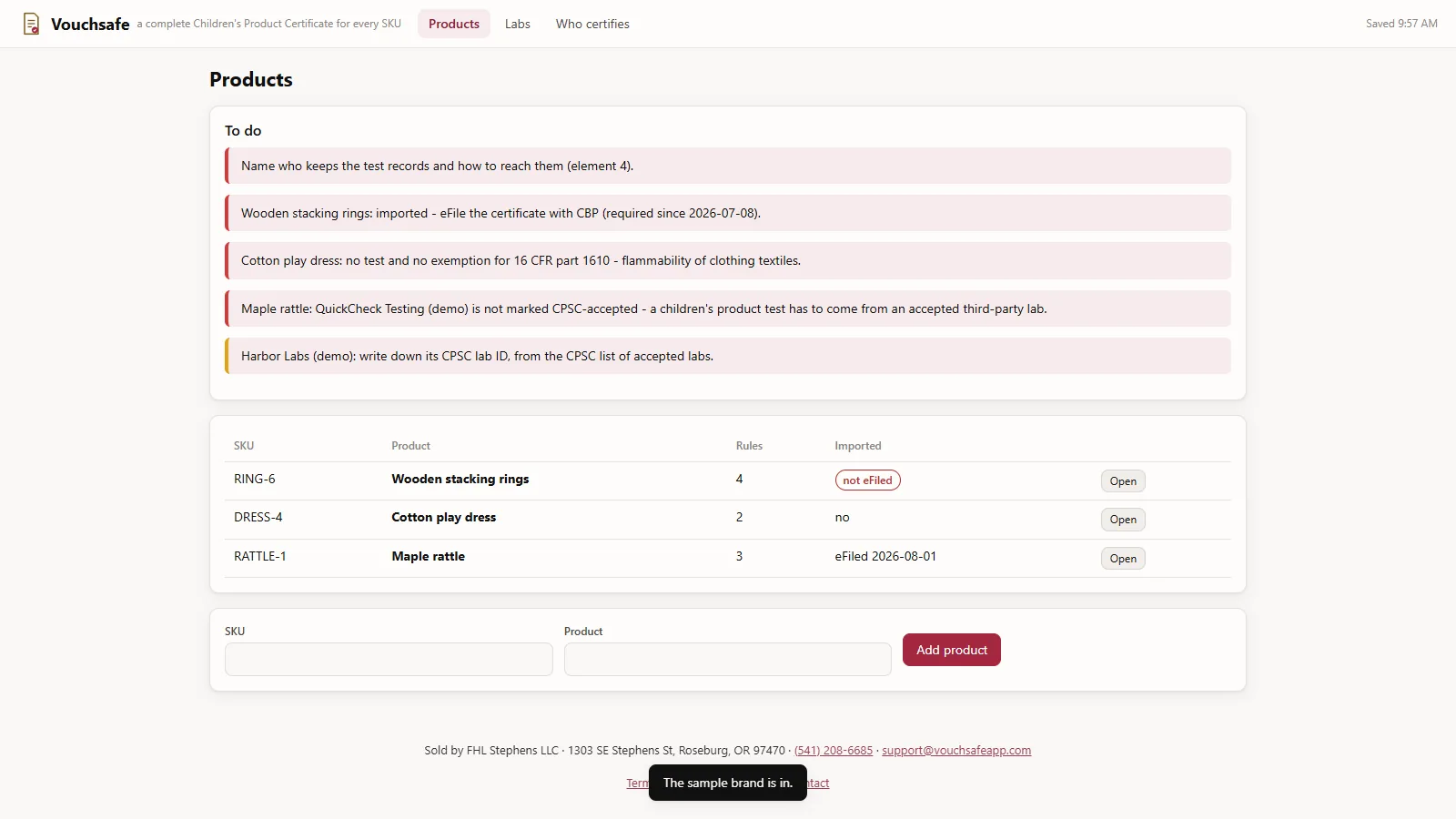Click the 'Wooden stacking rings' product name

[x=460, y=479]
